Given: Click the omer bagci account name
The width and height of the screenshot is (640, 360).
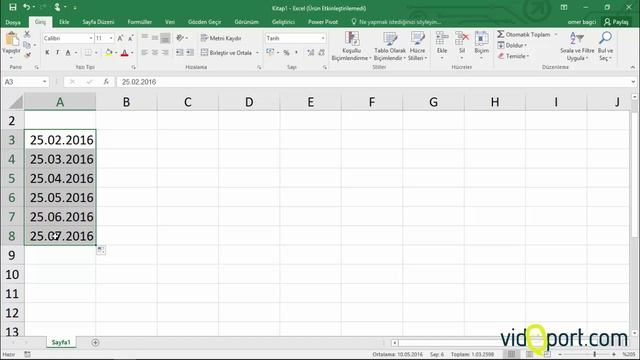Looking at the screenshot, I should (582, 22).
